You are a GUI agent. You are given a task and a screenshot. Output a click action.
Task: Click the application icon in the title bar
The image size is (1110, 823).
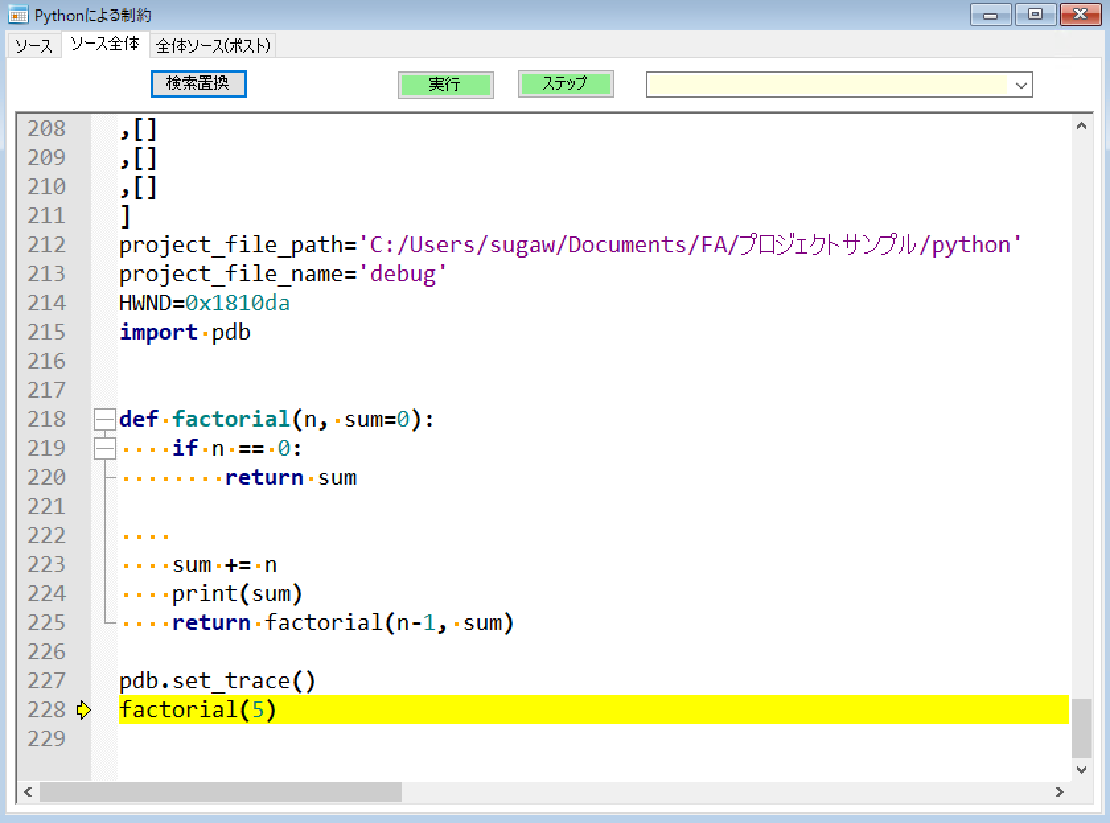[17, 14]
